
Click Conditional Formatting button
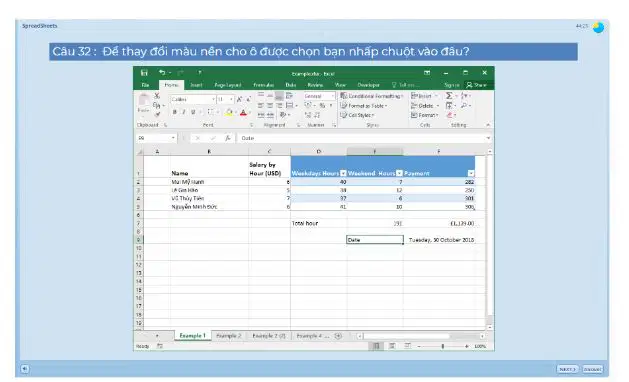coord(371,96)
